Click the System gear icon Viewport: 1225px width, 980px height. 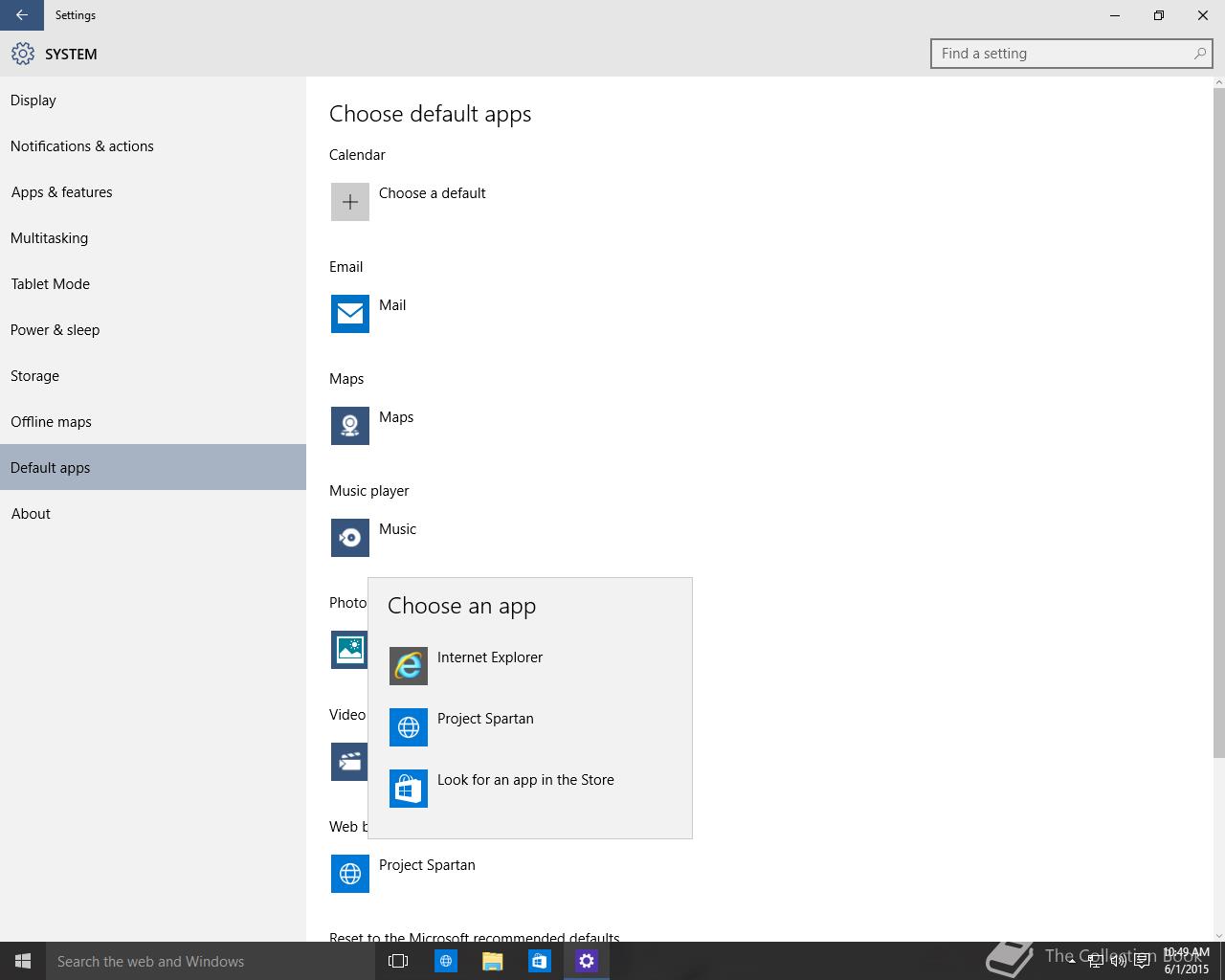point(22,54)
